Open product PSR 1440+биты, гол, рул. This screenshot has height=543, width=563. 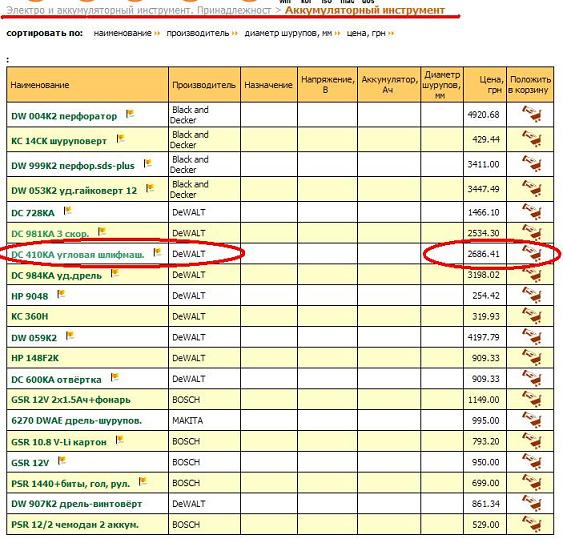coord(70,484)
